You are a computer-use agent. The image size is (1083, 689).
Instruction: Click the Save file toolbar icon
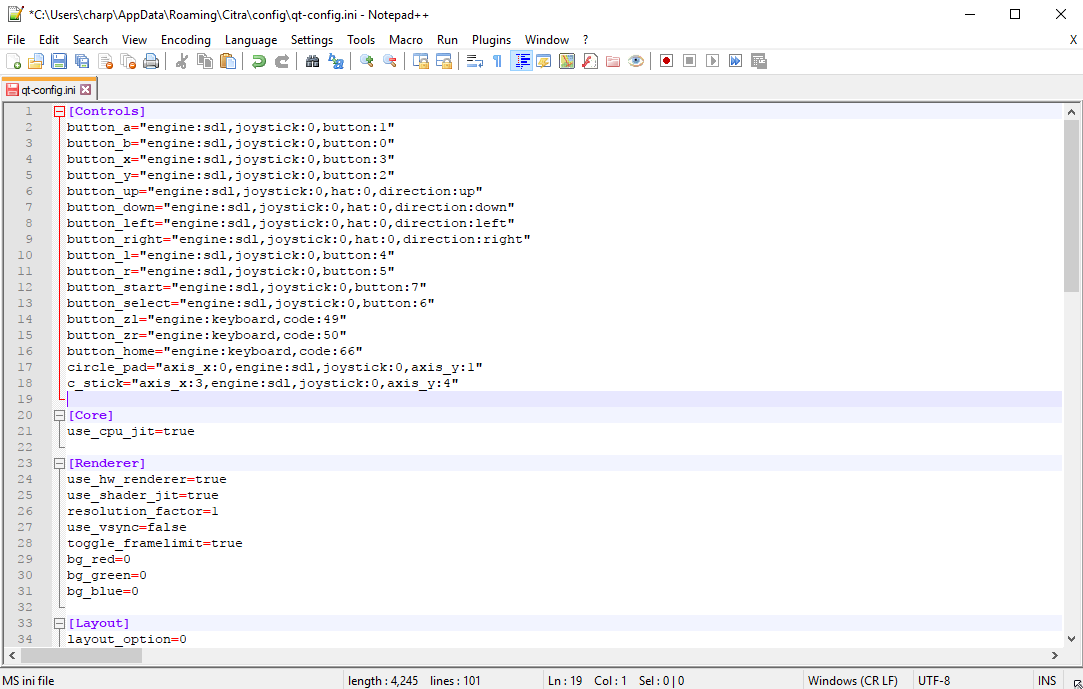click(x=59, y=61)
